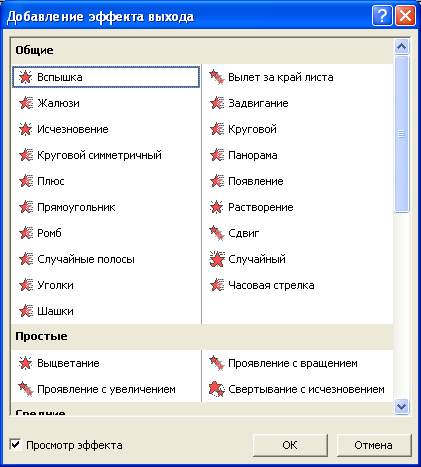Click the Шашки effect icon
The width and height of the screenshot is (421, 467).
[26, 311]
